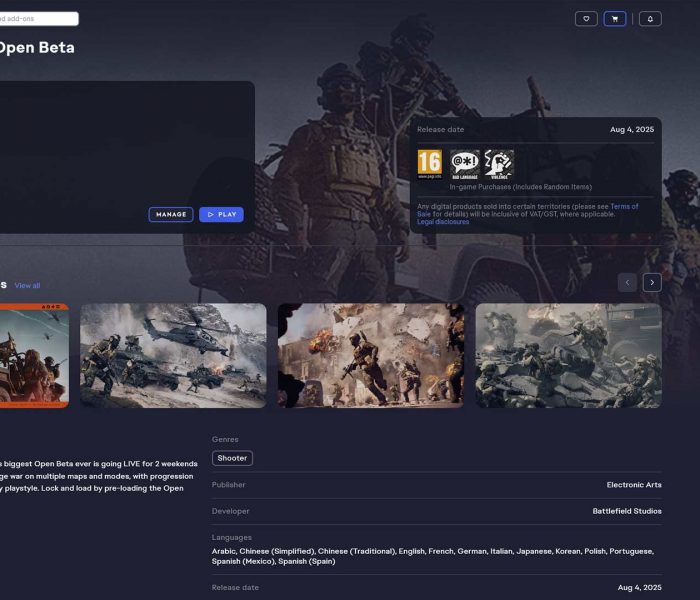Click View all screenshots link
700x600 pixels.
click(27, 285)
